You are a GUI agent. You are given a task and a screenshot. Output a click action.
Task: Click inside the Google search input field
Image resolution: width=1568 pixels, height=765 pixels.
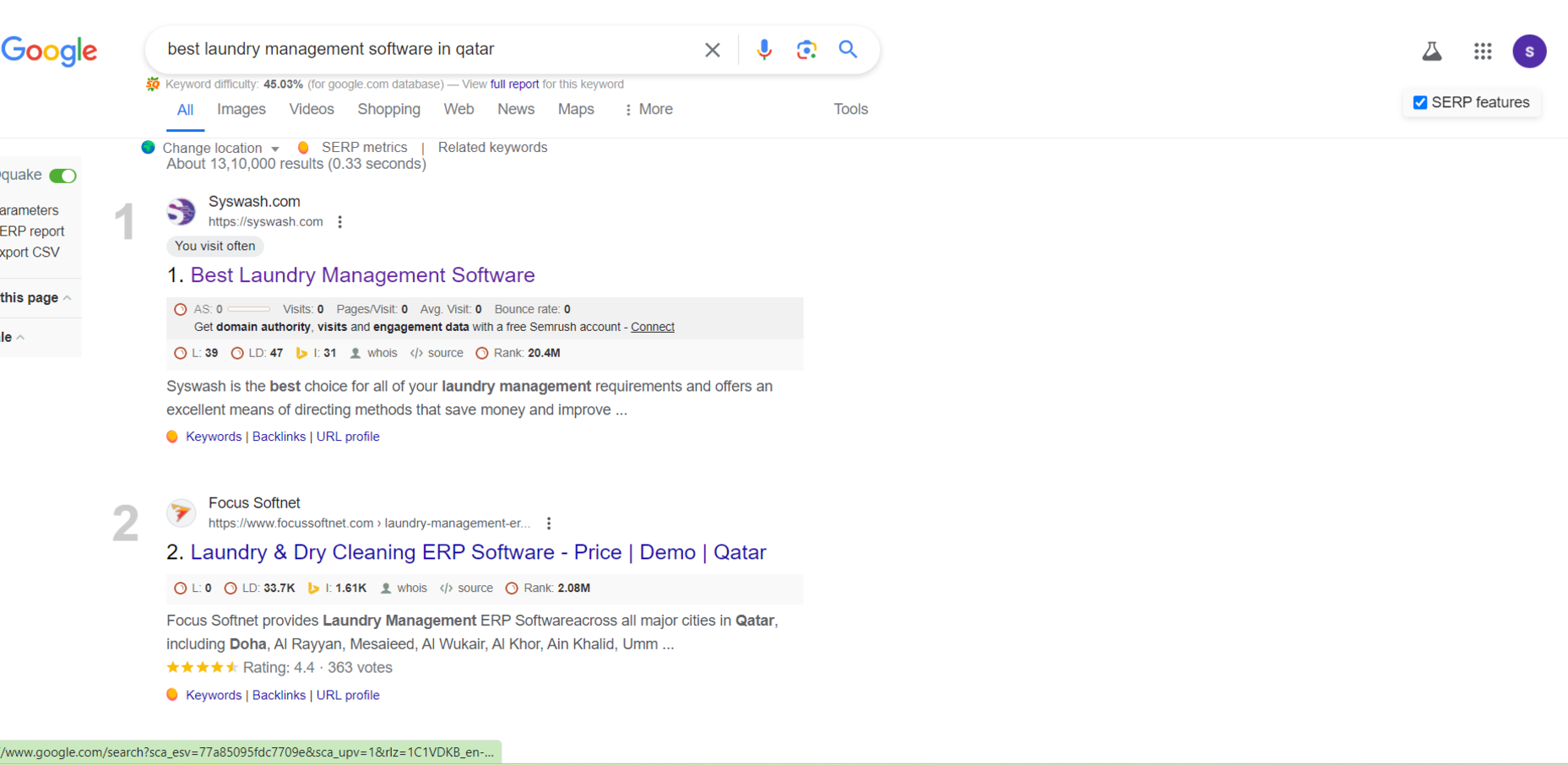pos(422,50)
